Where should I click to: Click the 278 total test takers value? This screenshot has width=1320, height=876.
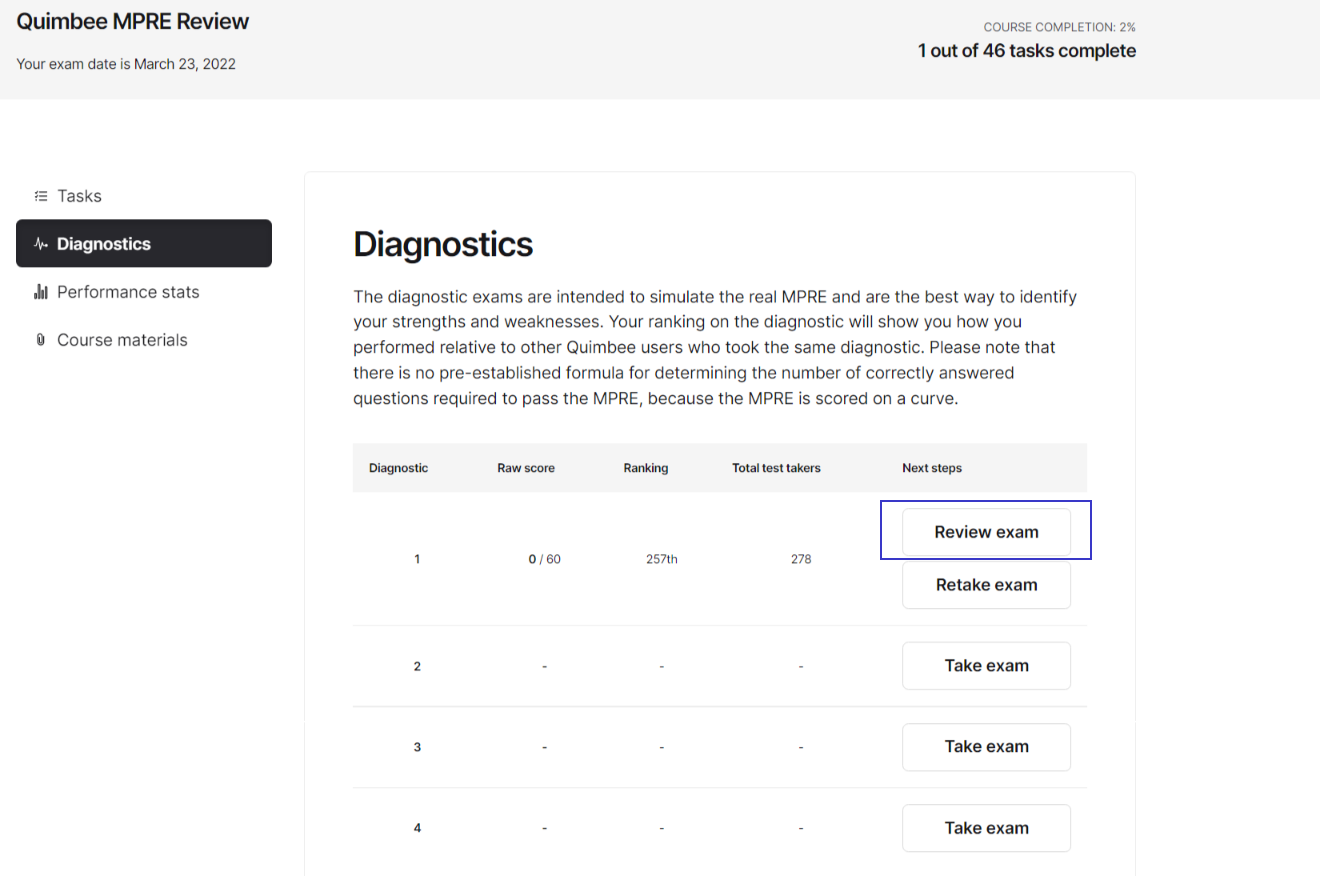click(x=801, y=559)
